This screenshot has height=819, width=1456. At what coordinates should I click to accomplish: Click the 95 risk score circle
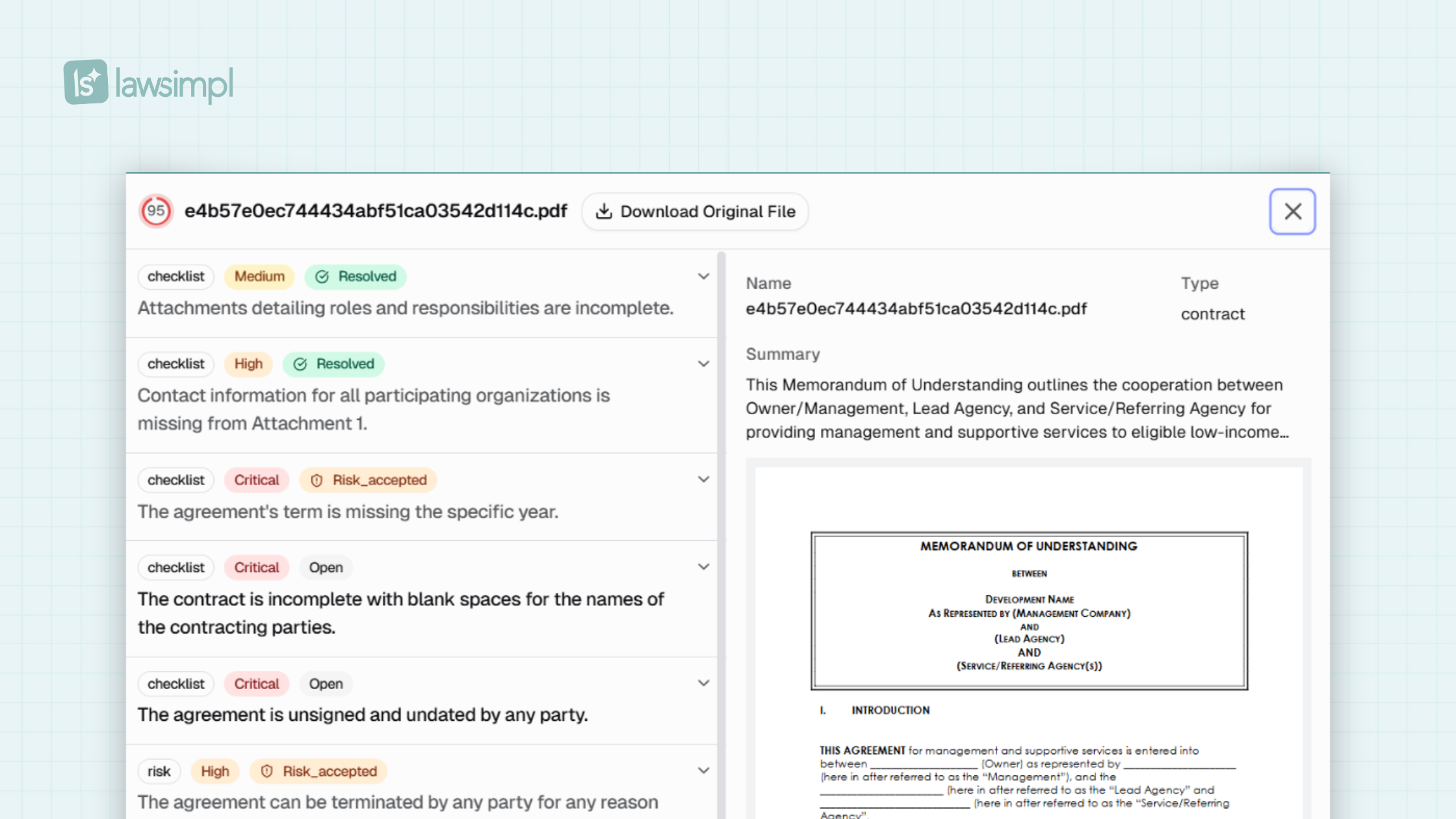156,211
